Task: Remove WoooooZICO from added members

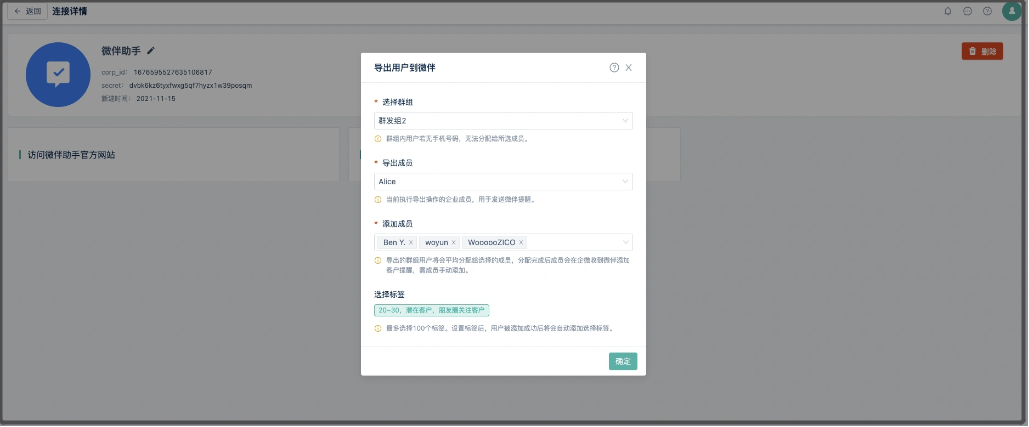Action: coord(521,243)
